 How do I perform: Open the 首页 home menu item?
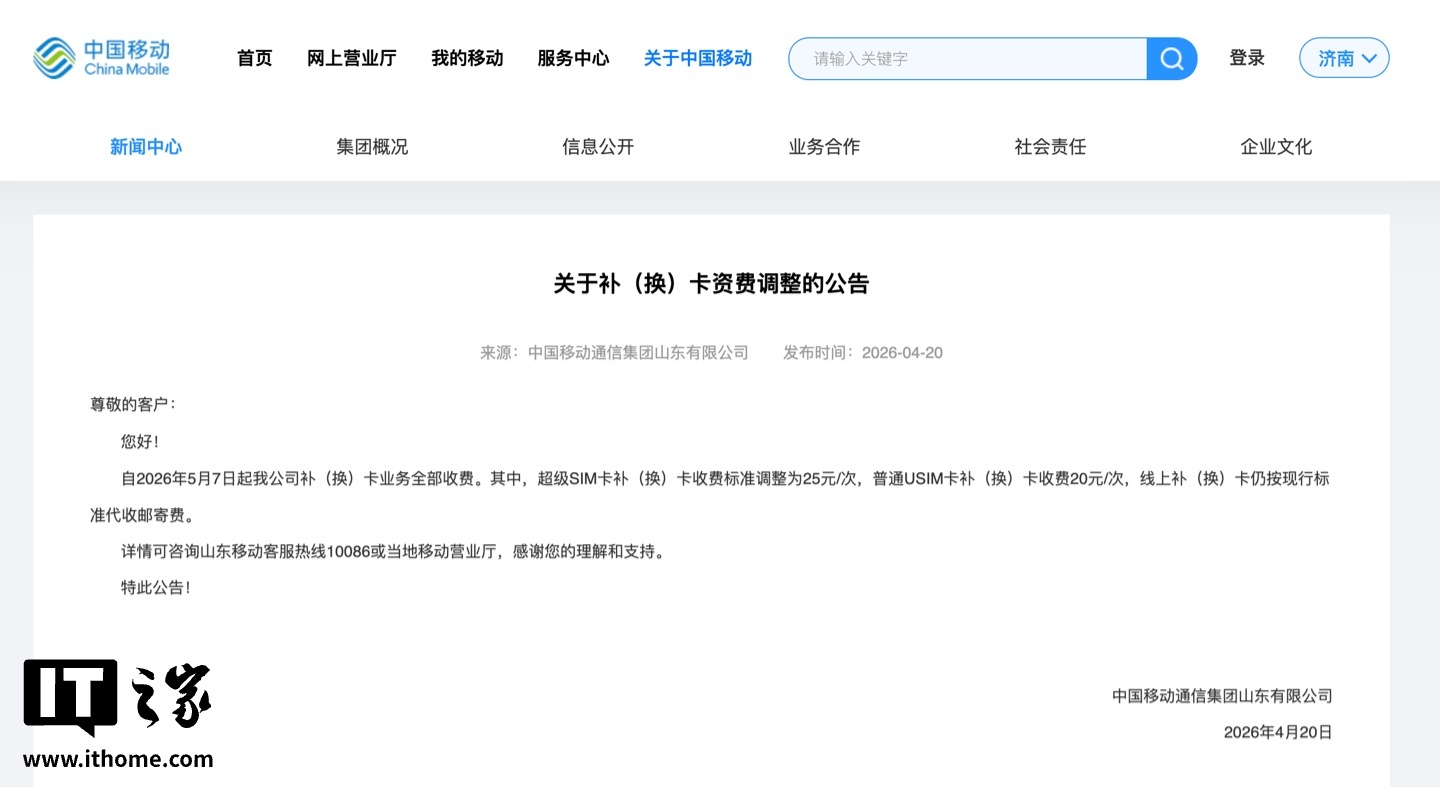pos(254,59)
